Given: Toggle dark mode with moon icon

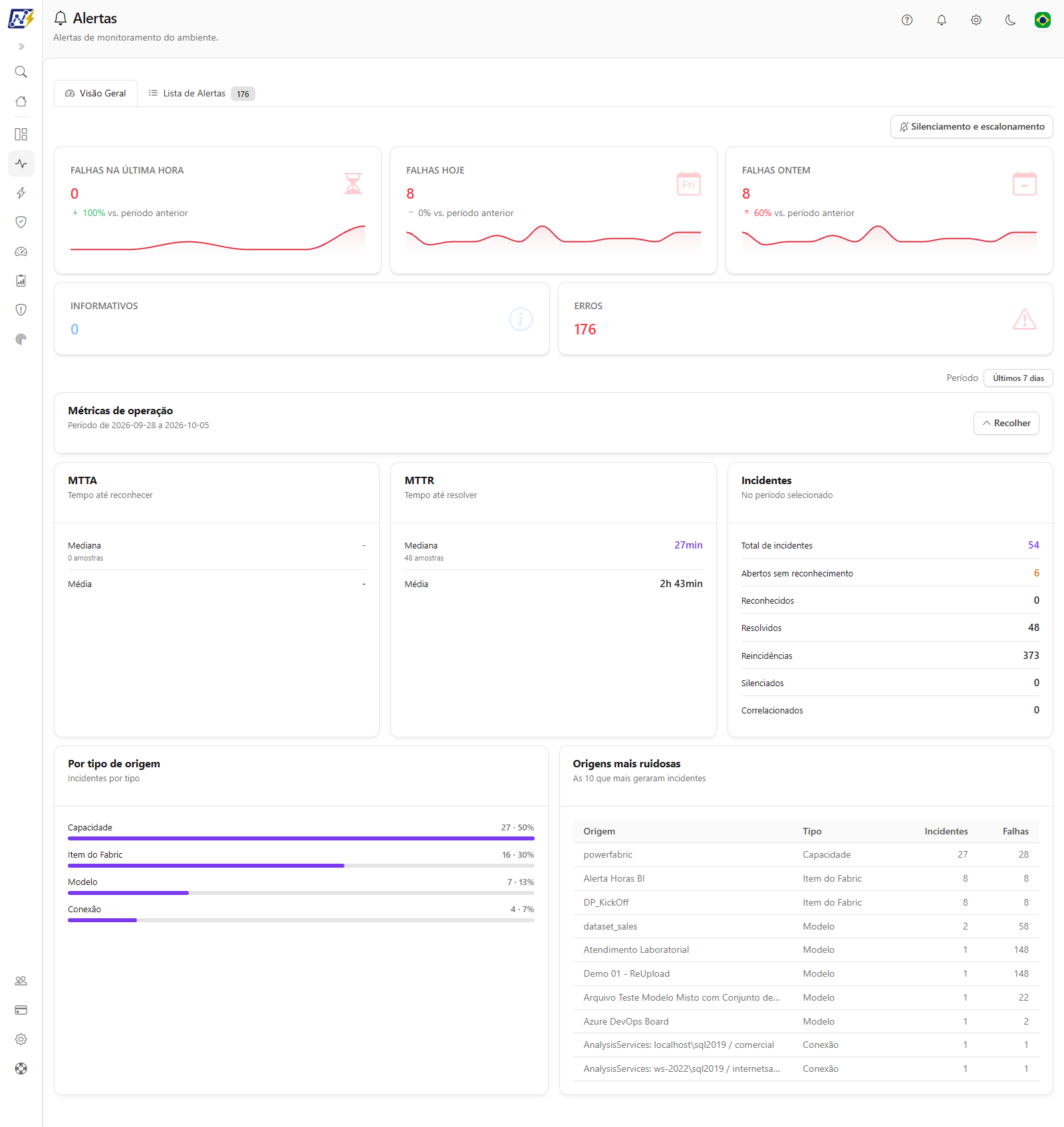Looking at the screenshot, I should (x=1011, y=20).
